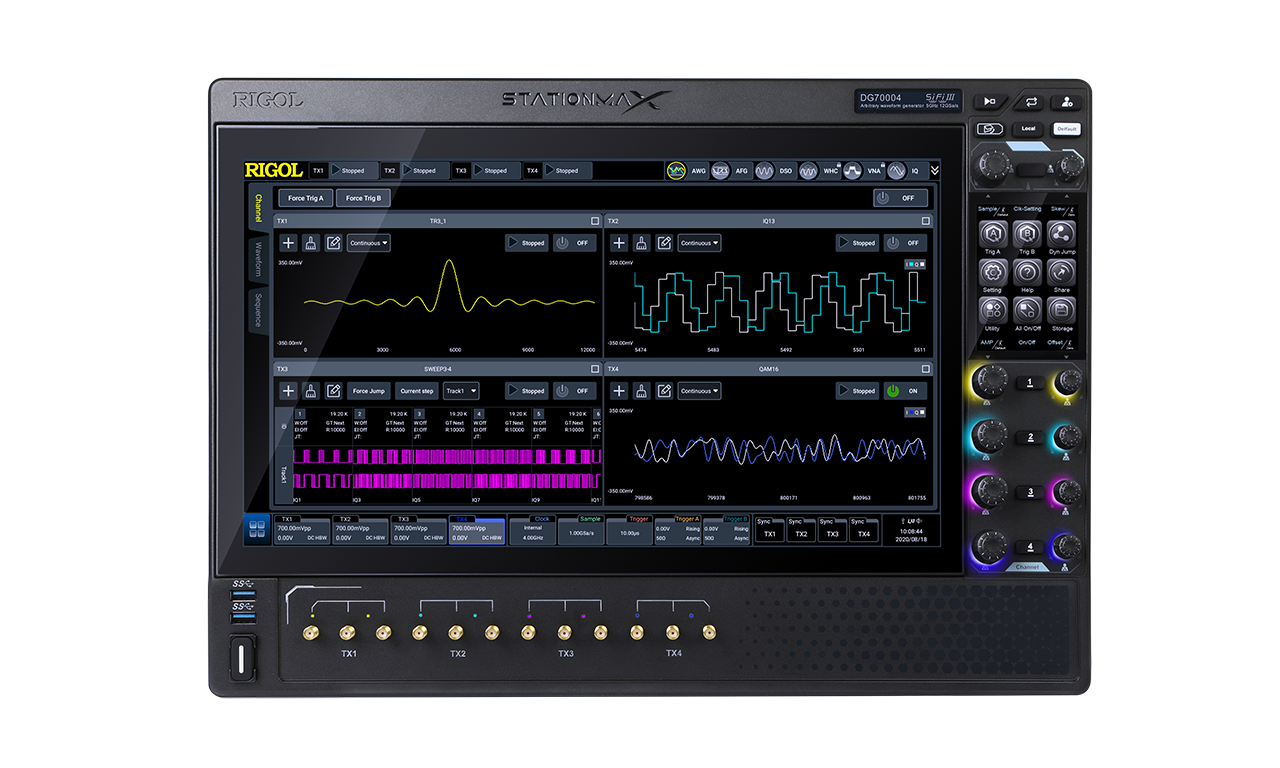This screenshot has width=1280, height=768.
Task: Switch to the Waveform side tab
Action: pyautogui.click(x=257, y=259)
